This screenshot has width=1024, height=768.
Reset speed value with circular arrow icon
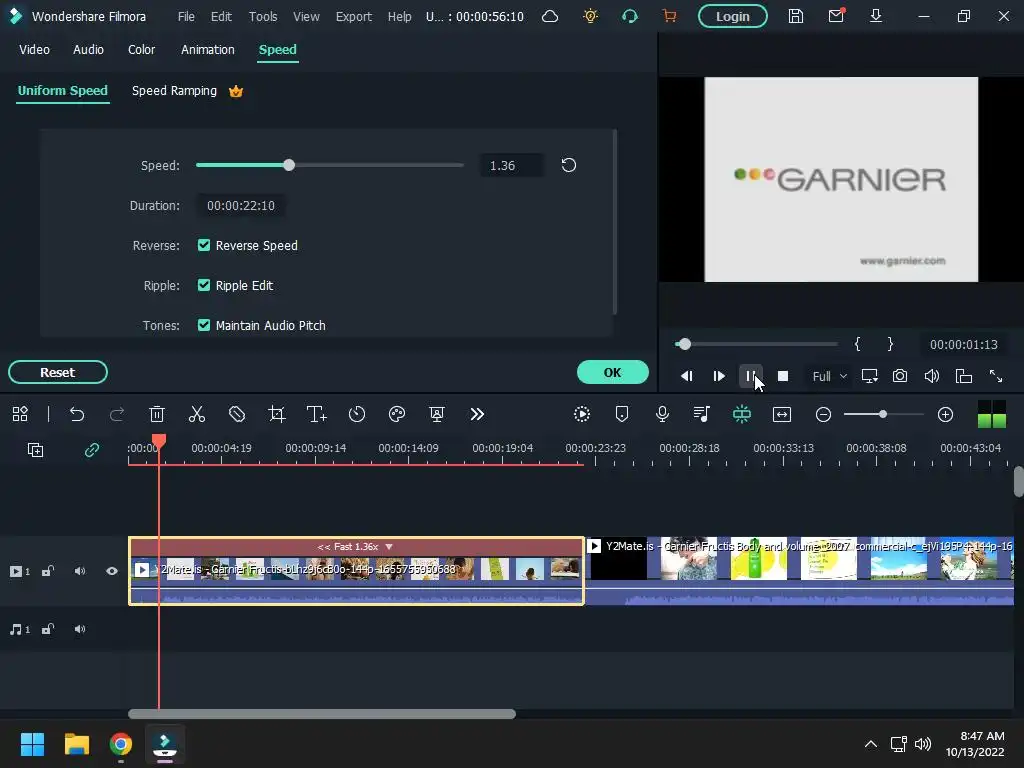point(569,165)
